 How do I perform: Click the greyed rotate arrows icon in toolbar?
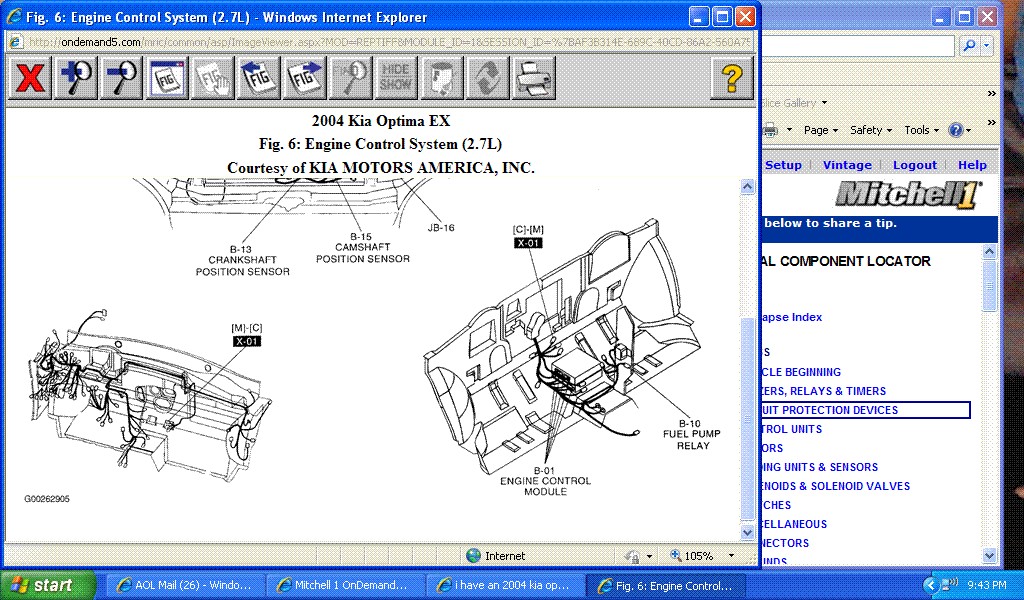(x=488, y=78)
